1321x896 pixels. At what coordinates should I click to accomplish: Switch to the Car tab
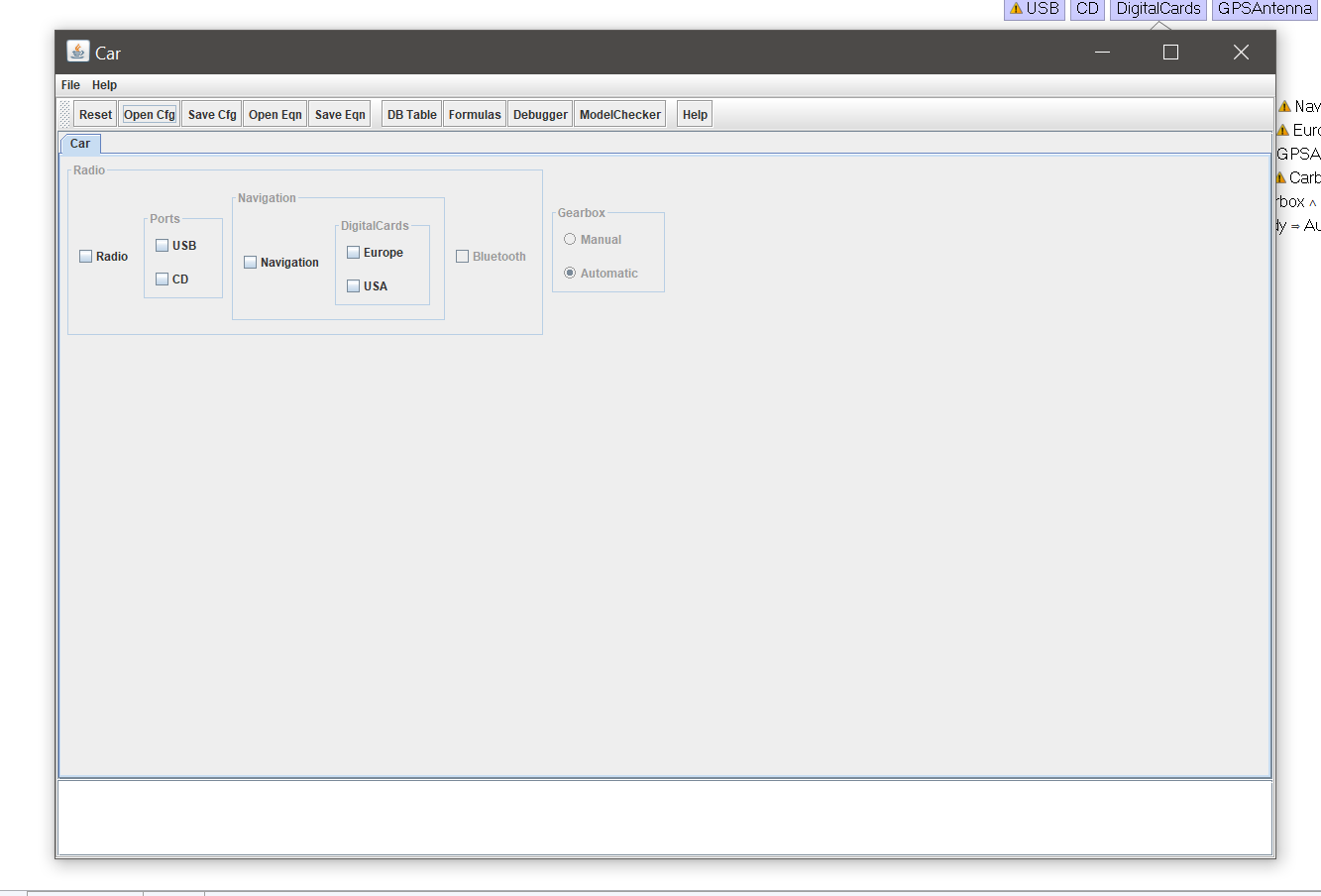coord(79,143)
